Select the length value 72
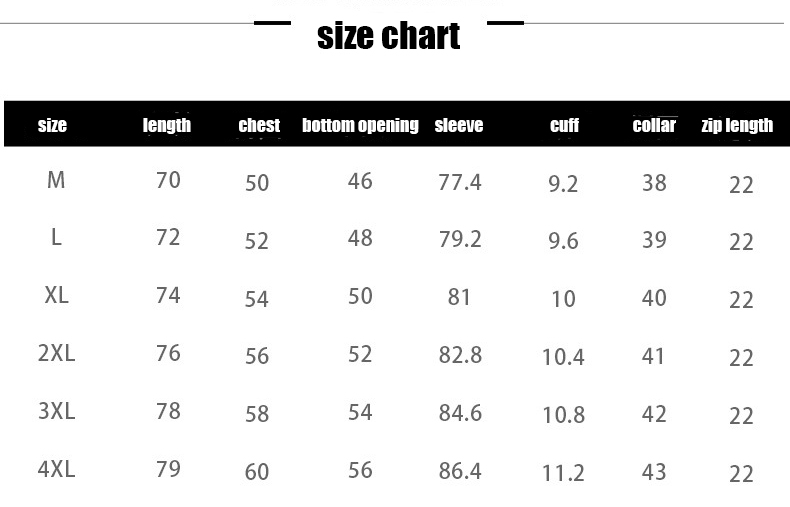Viewport: 790px width, 507px height. 168,238
